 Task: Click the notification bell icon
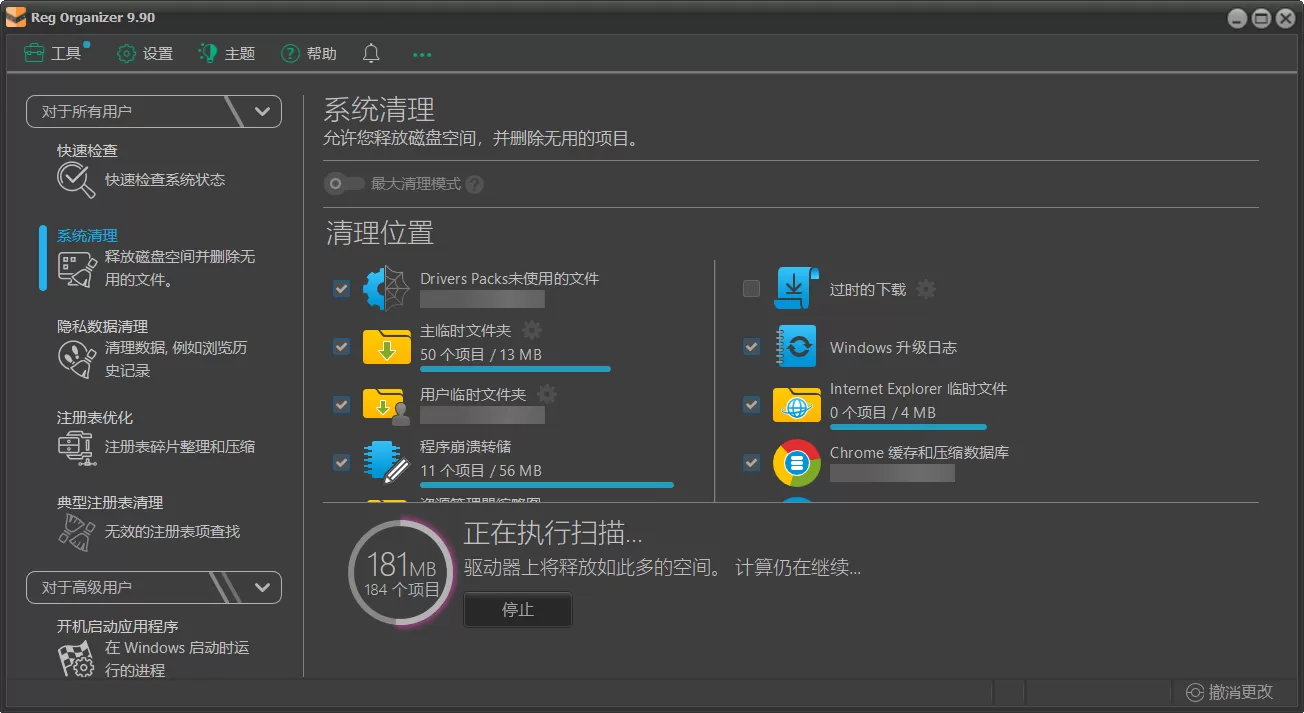click(x=370, y=53)
